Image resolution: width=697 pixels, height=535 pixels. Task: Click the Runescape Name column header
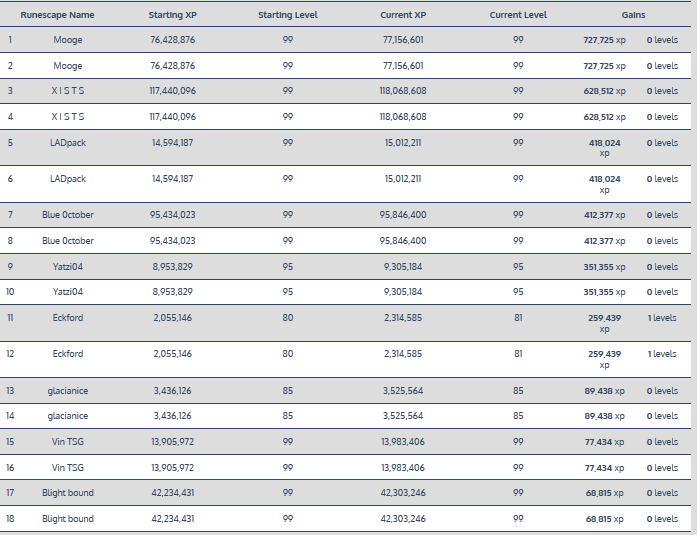tap(57, 16)
